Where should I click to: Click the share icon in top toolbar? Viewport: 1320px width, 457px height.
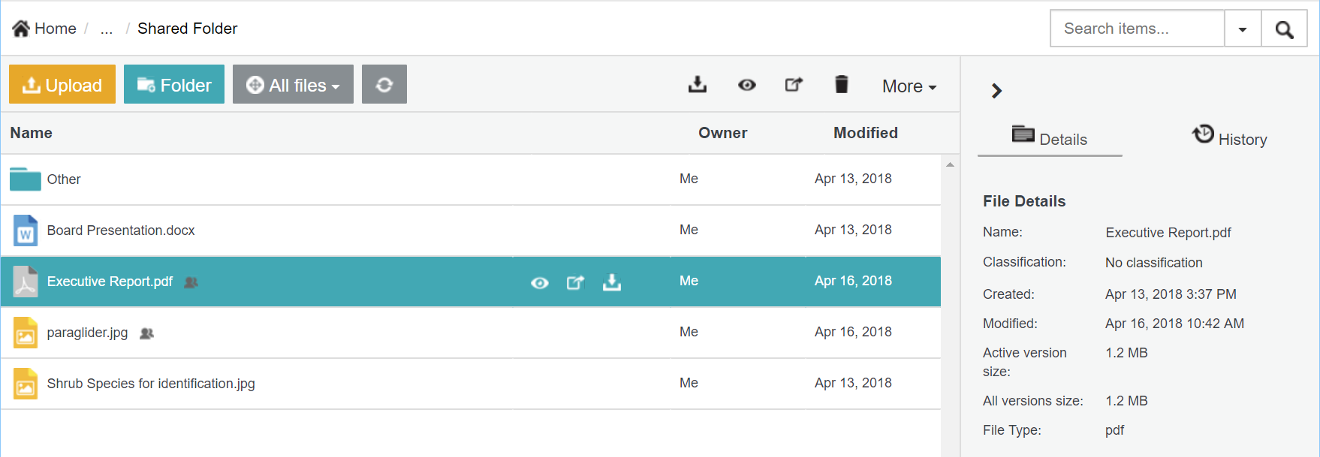[x=793, y=85]
